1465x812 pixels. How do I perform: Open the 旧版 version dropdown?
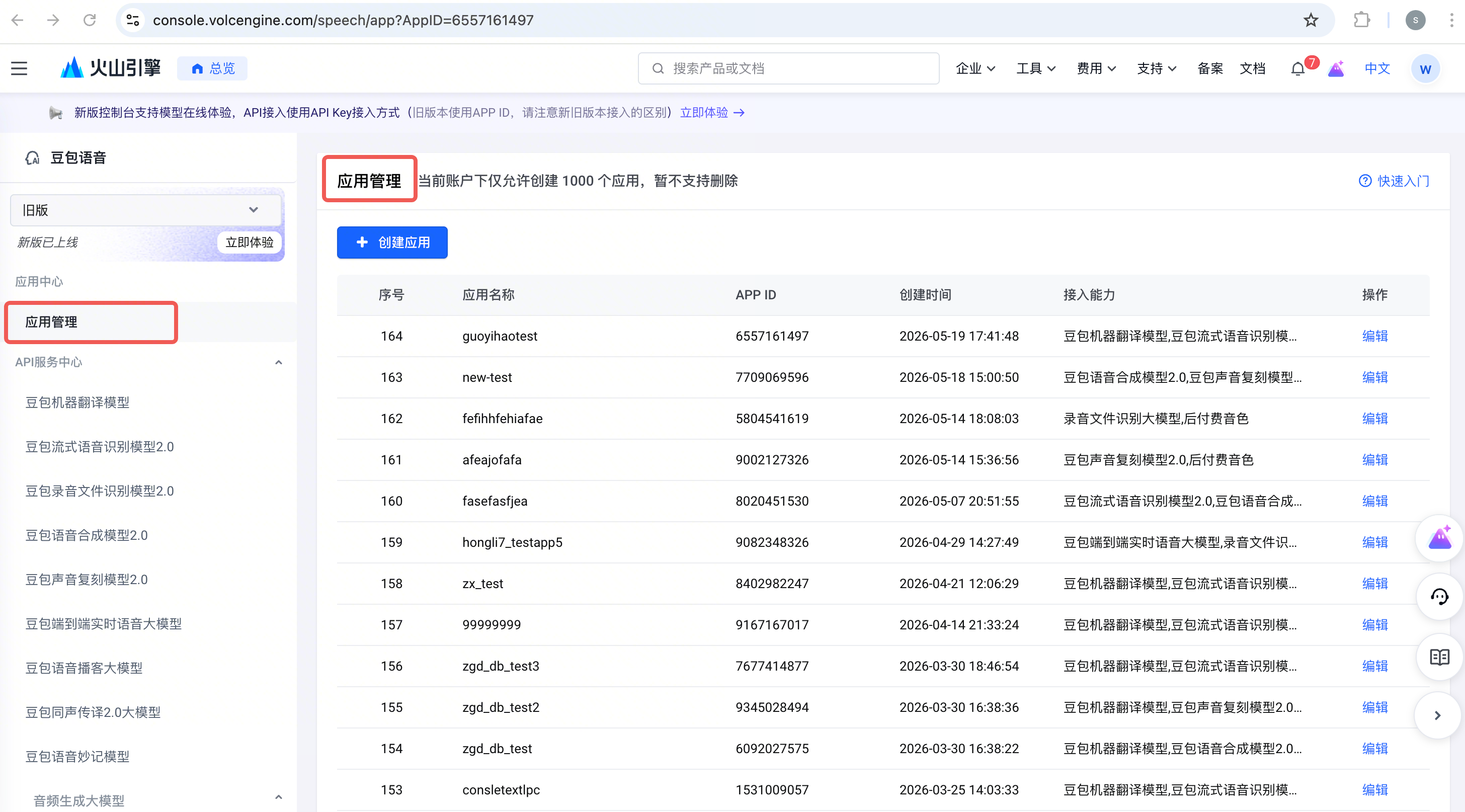[145, 210]
